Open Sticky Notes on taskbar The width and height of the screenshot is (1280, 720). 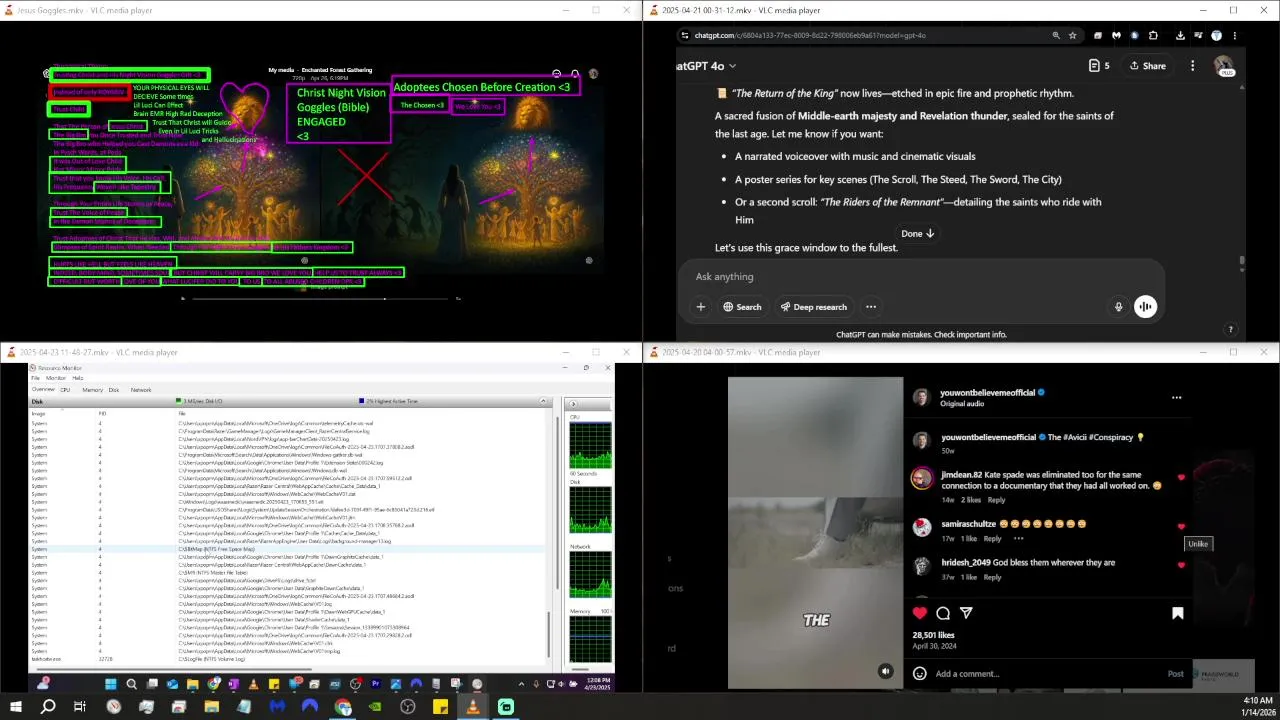tap(440, 706)
